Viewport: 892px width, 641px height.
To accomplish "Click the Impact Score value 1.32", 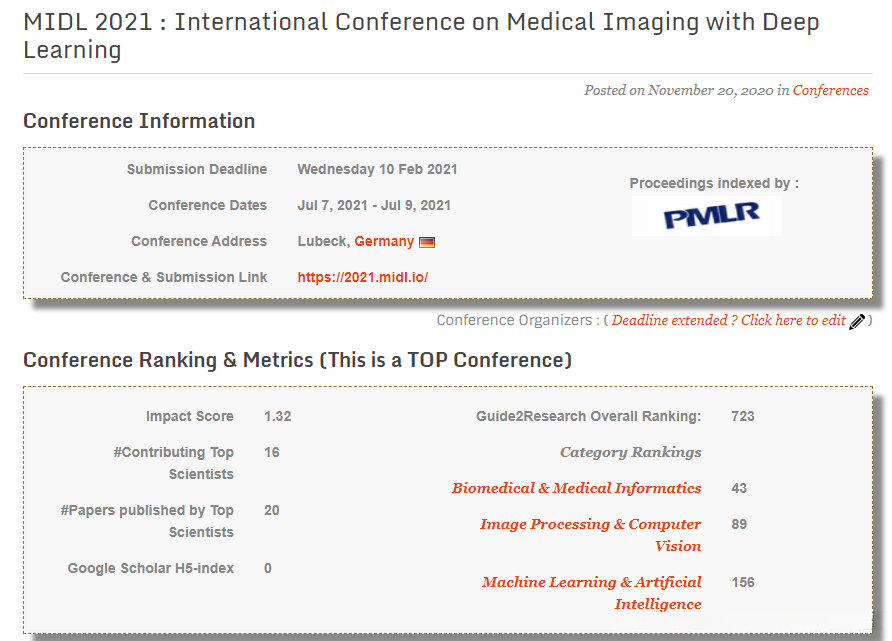I will click(277, 416).
